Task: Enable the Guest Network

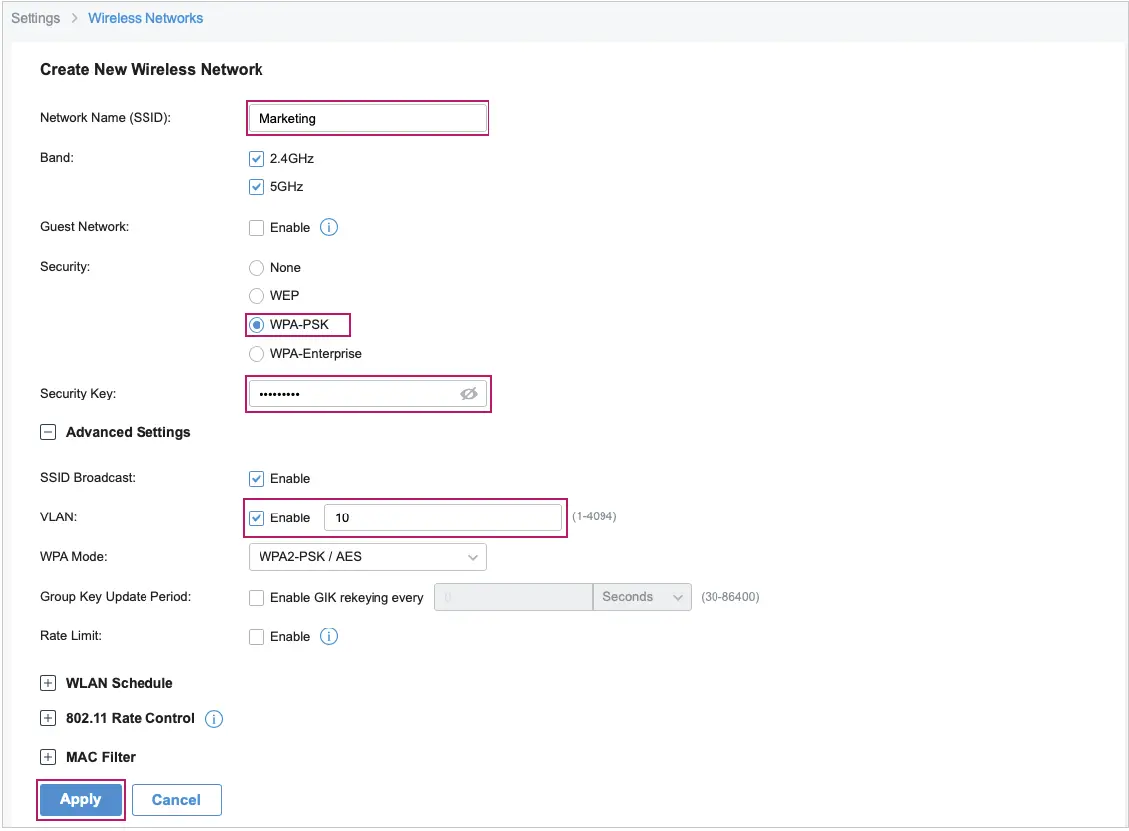Action: [257, 227]
